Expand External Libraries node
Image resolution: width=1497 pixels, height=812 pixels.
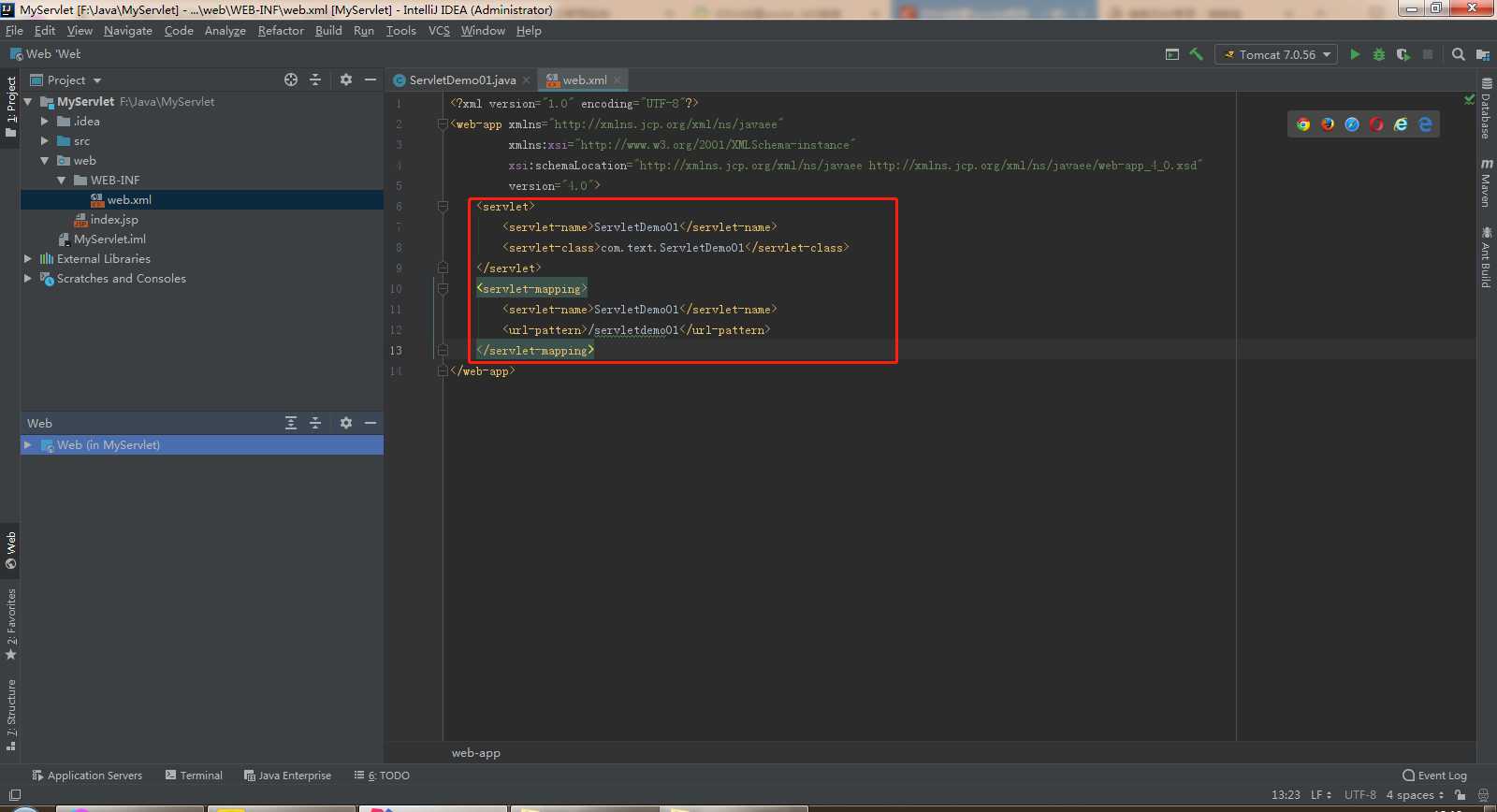pos(28,259)
